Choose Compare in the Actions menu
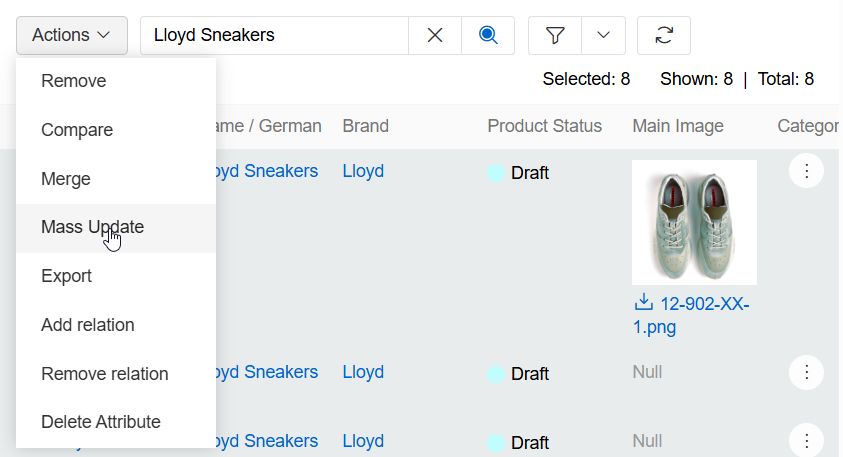The width and height of the screenshot is (843, 457). pos(77,130)
